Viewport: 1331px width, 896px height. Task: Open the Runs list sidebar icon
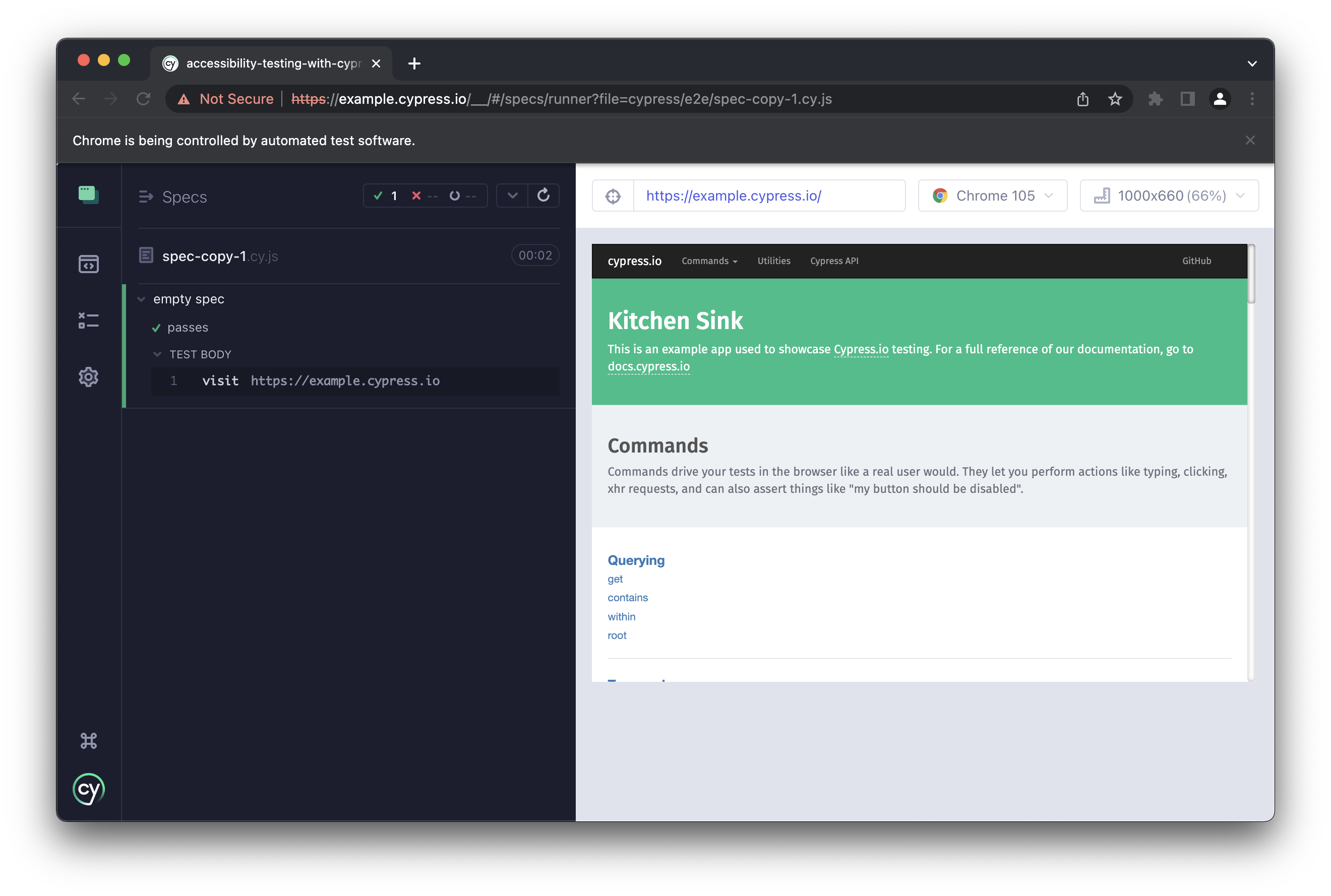tap(89, 321)
